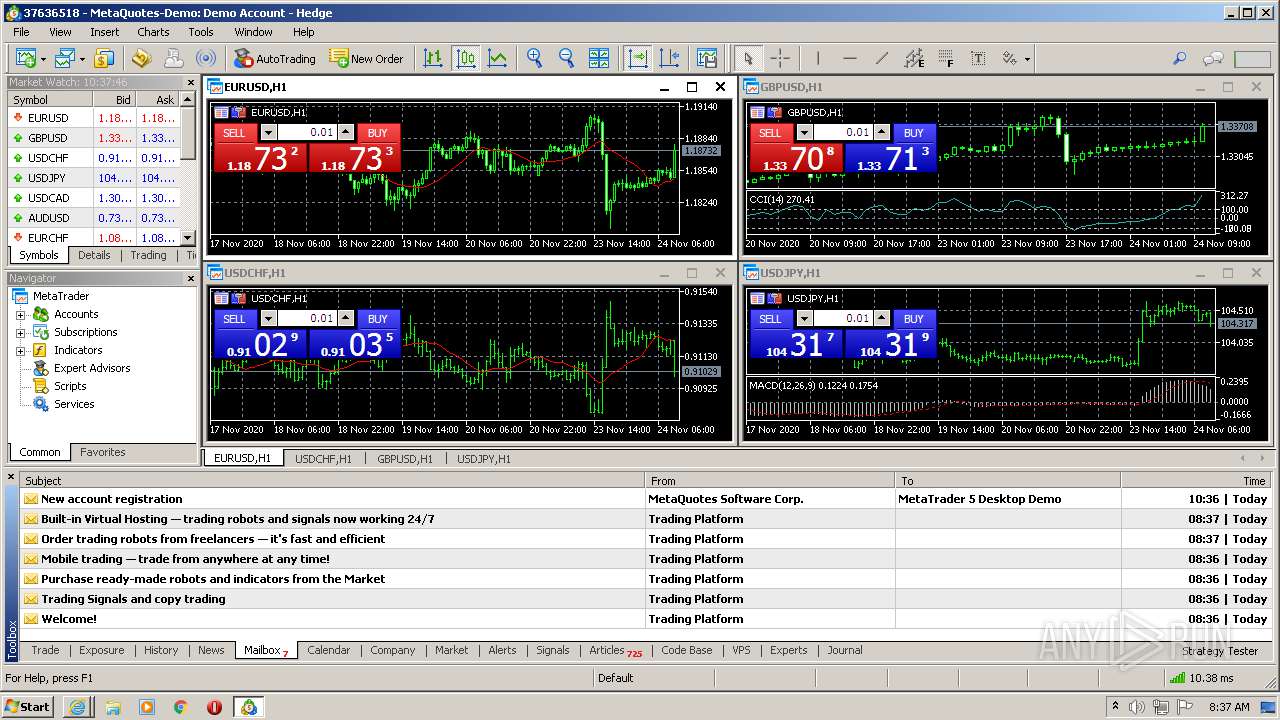The height and width of the screenshot is (720, 1280).
Task: Click the Navigator toolbar icon
Action: (x=141, y=59)
